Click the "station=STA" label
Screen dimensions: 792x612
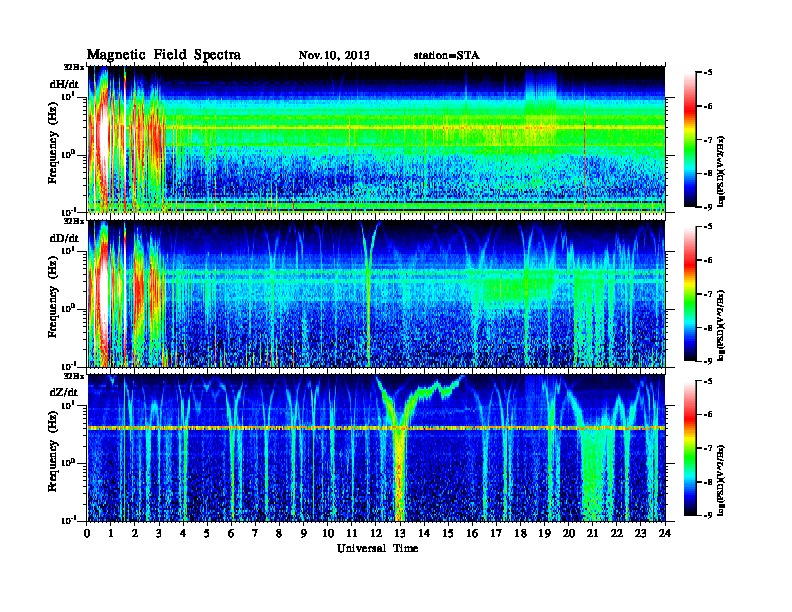click(447, 55)
